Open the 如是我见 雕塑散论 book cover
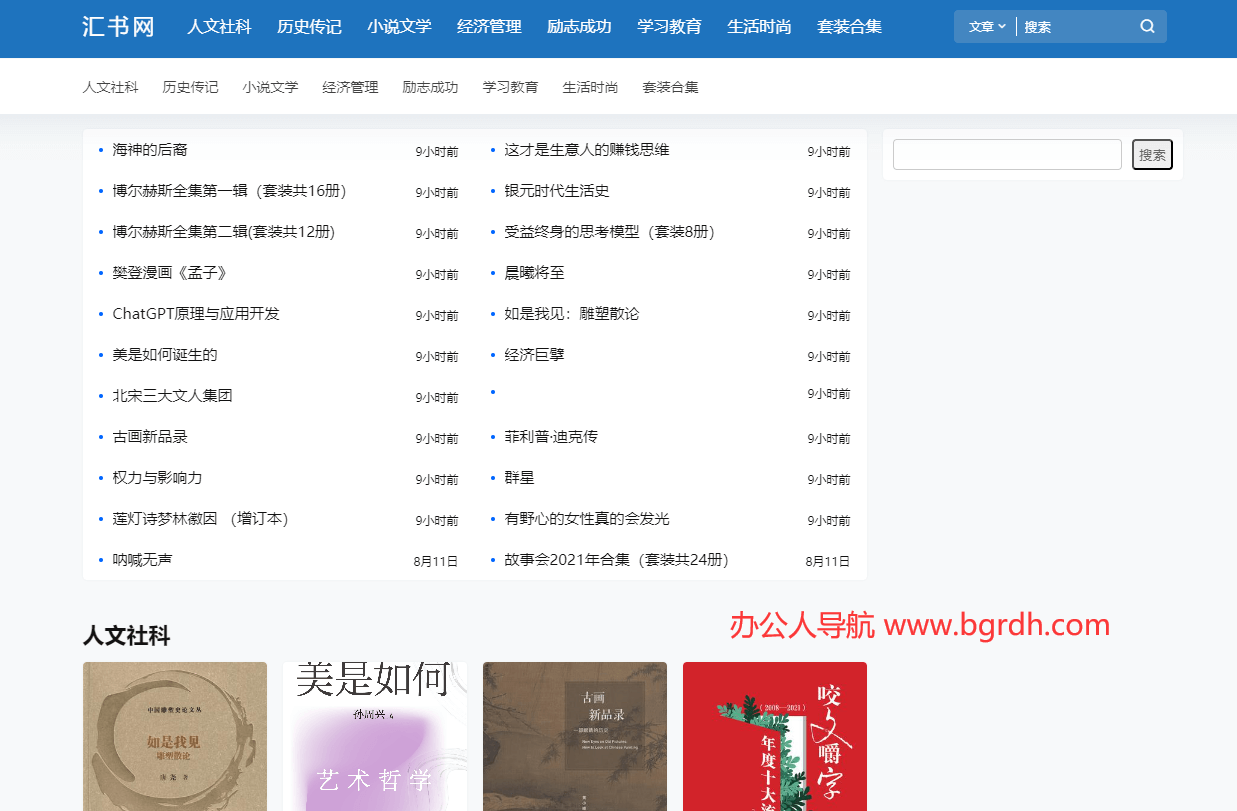 point(174,736)
